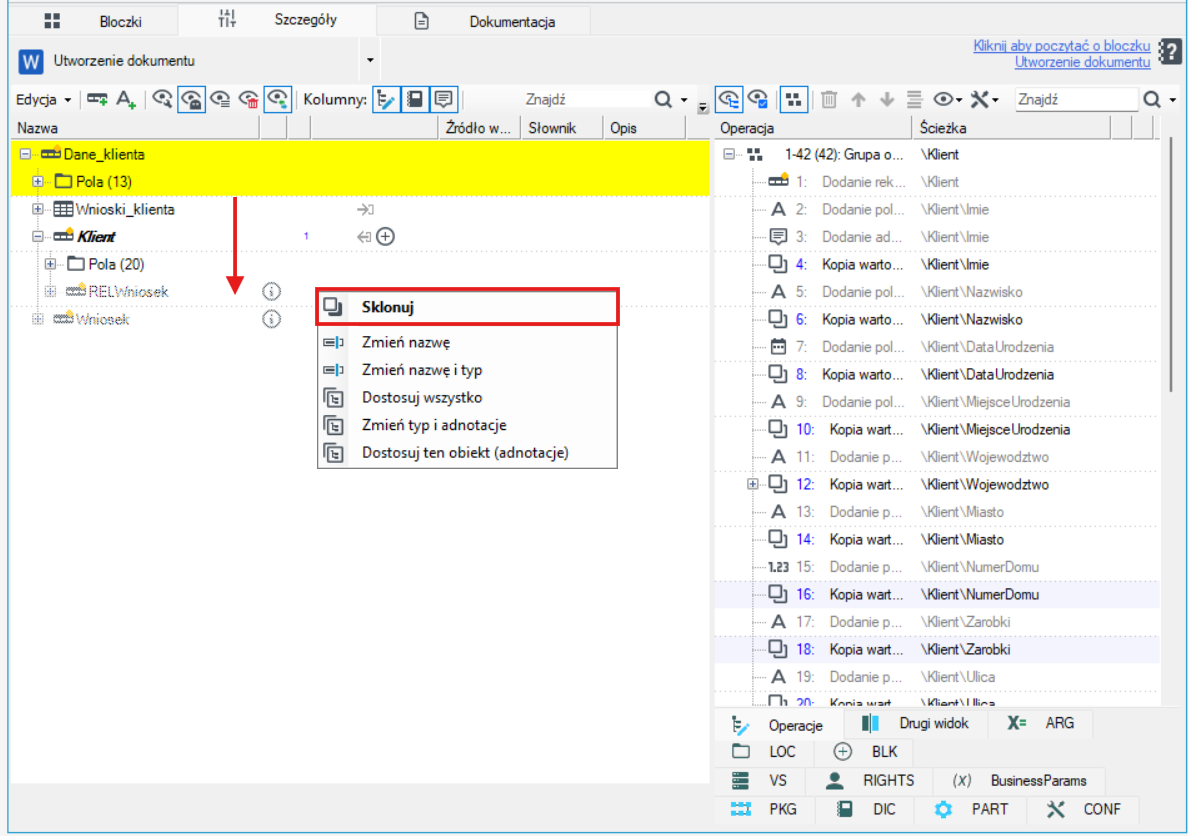The width and height of the screenshot is (1188, 836).
Task: Click the blue W block icon
Action: pyautogui.click(x=30, y=61)
